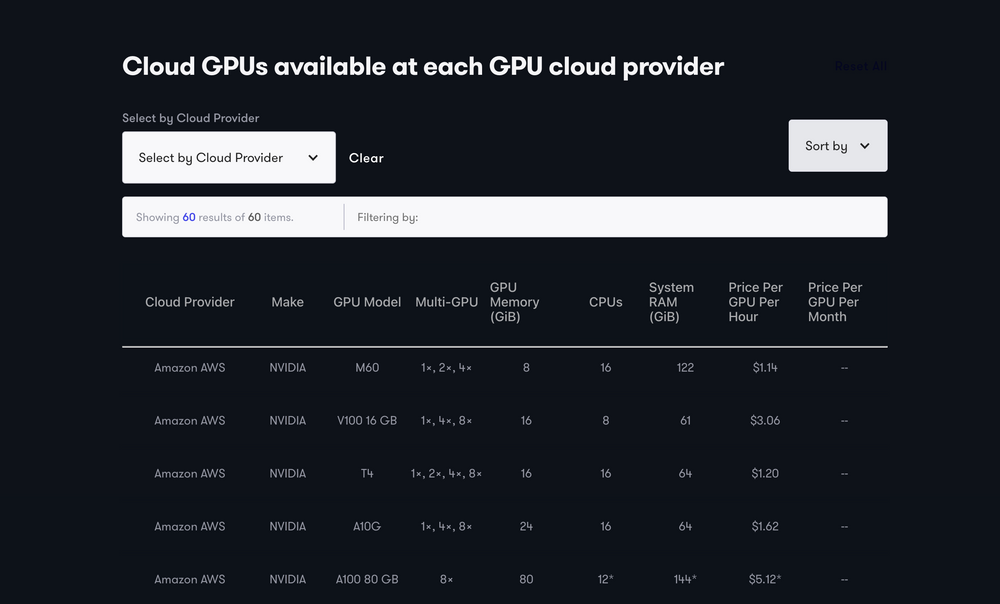Click the System RAM (GiB) header

coord(671,301)
